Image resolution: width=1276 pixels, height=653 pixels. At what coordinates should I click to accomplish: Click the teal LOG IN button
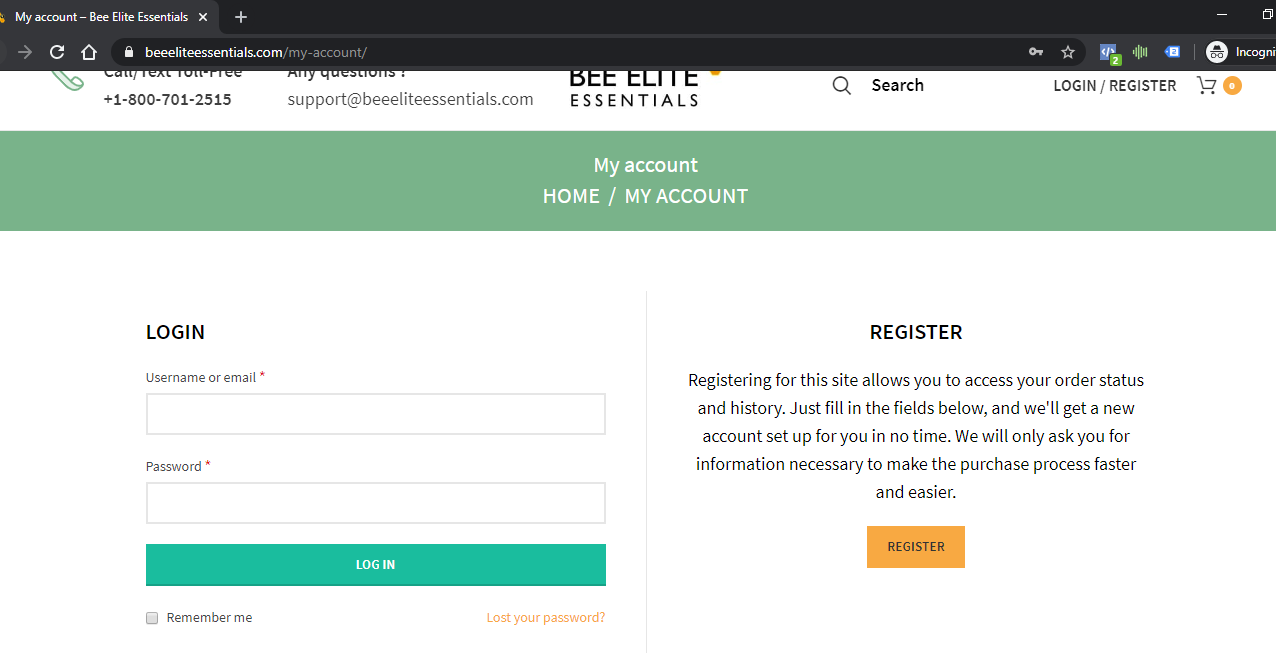click(376, 565)
